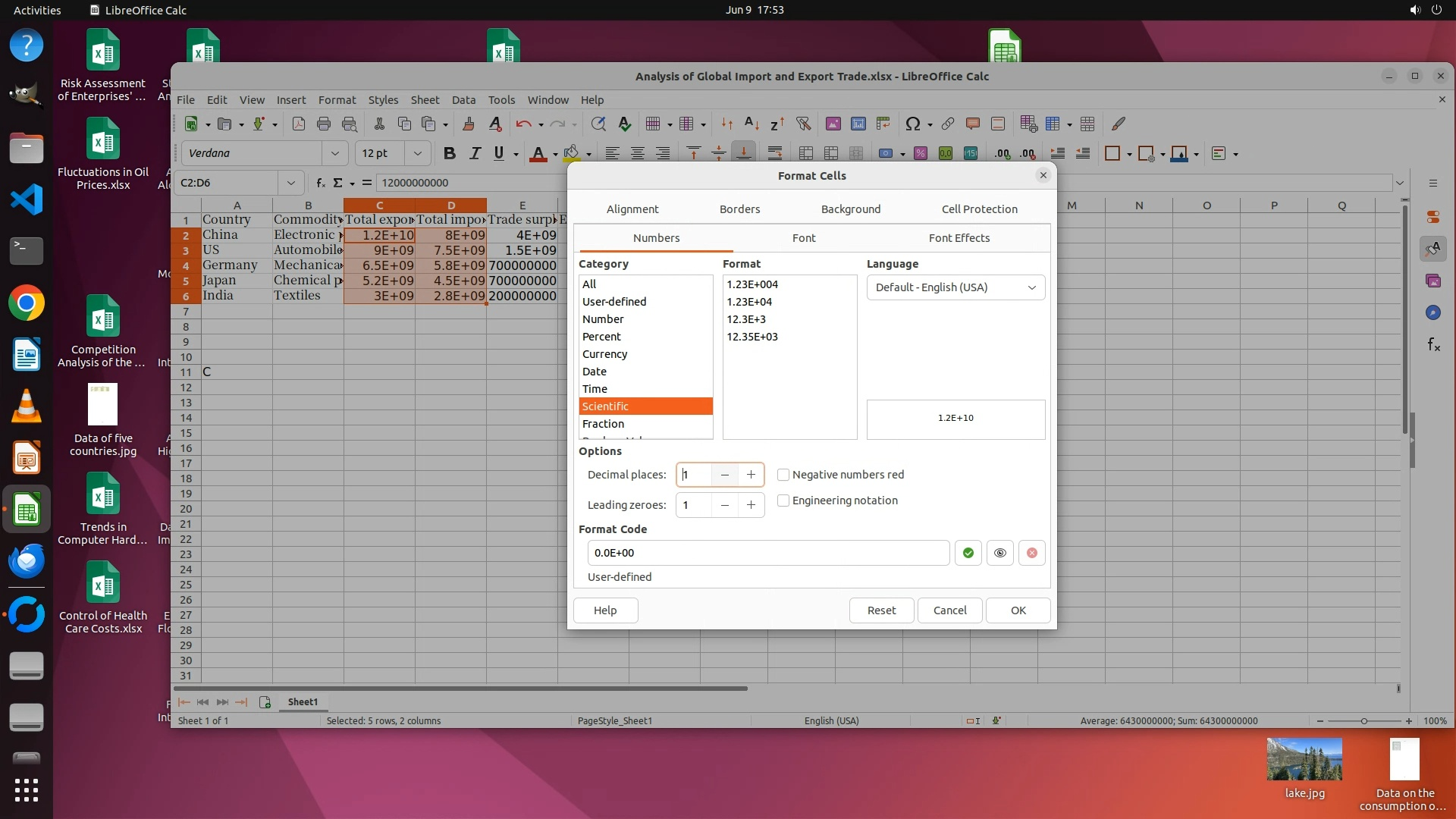Open the sidebar Functions fx icon

[1432, 345]
